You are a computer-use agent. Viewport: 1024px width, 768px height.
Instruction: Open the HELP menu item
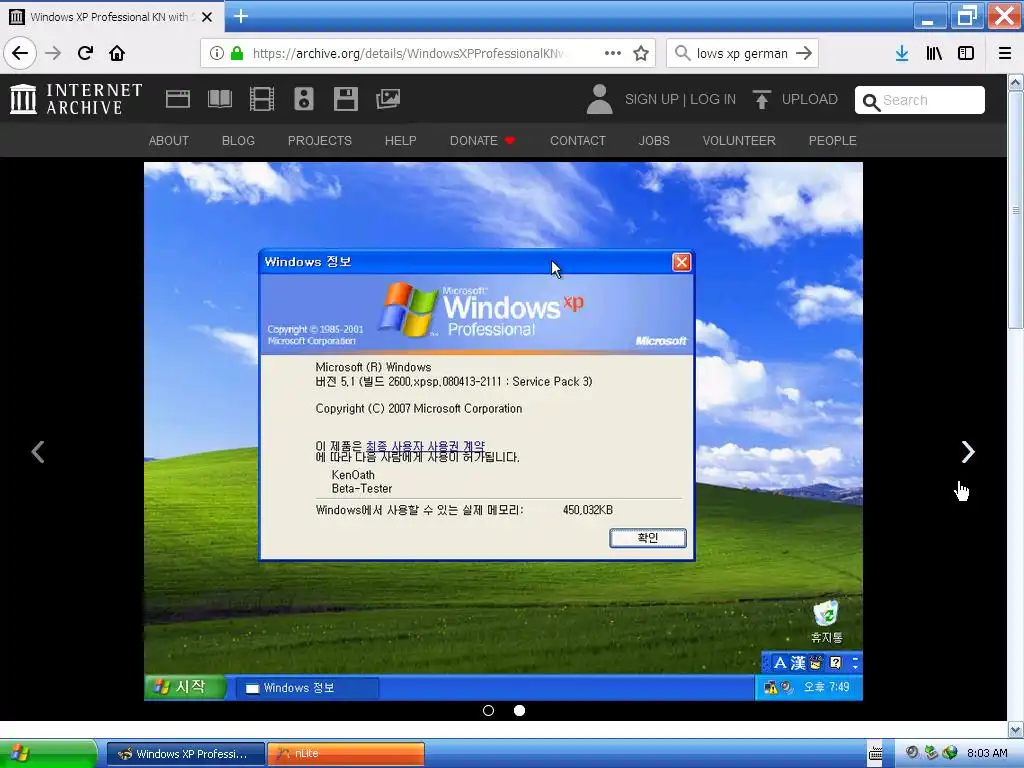point(400,140)
